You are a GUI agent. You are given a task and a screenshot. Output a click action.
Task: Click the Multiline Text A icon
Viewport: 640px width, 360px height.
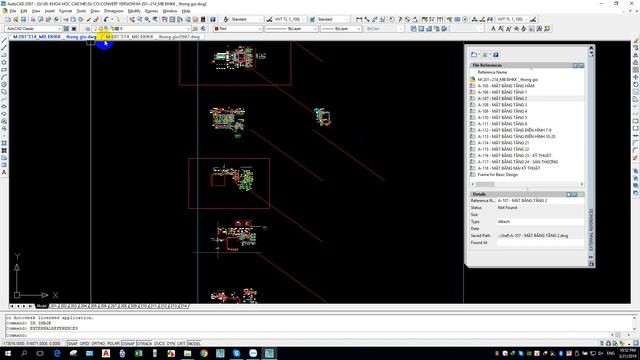(493, 29)
